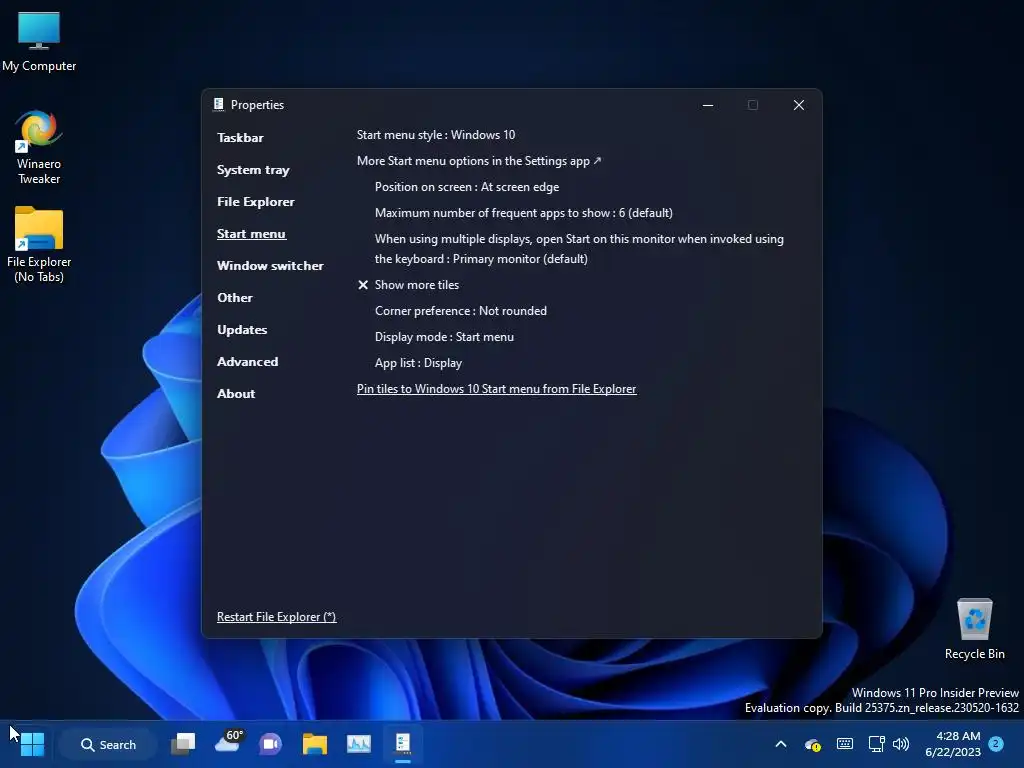Open the Taskbar settings section
The width and height of the screenshot is (1024, 768).
click(240, 138)
